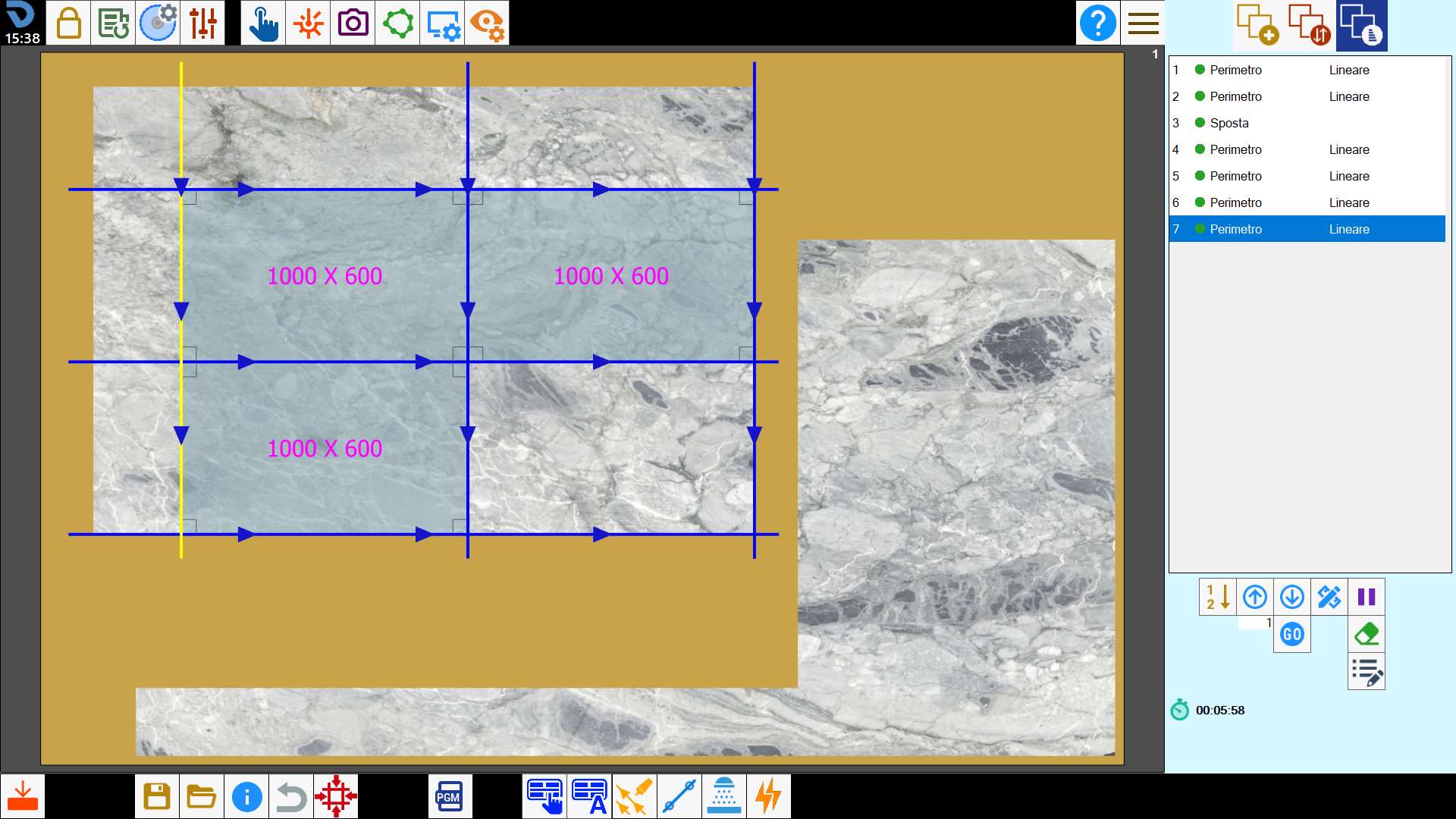1456x819 pixels.
Task: Click the red center-alignment arrows icon
Action: tap(336, 796)
